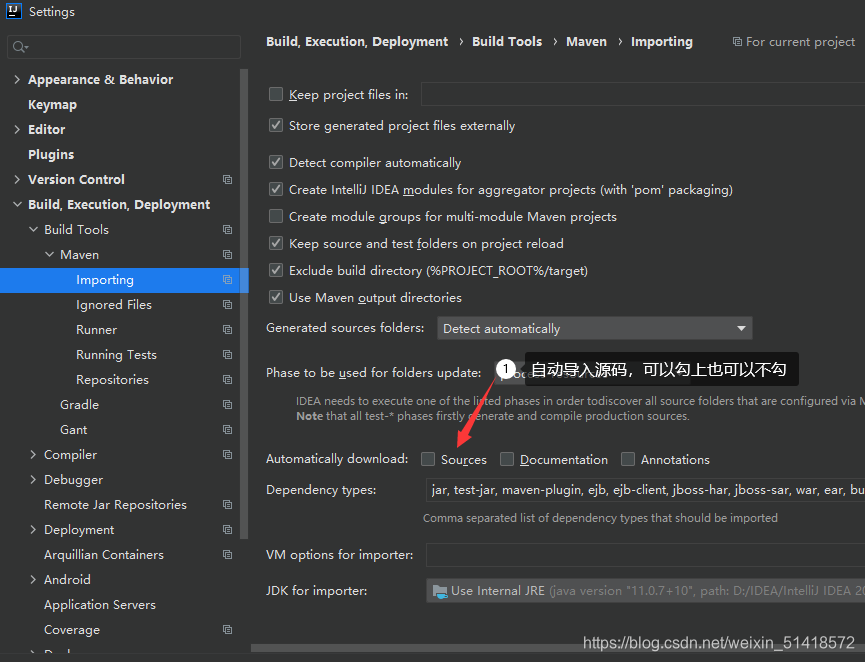Expand the Compiler node
The width and height of the screenshot is (865, 662).
(33, 455)
